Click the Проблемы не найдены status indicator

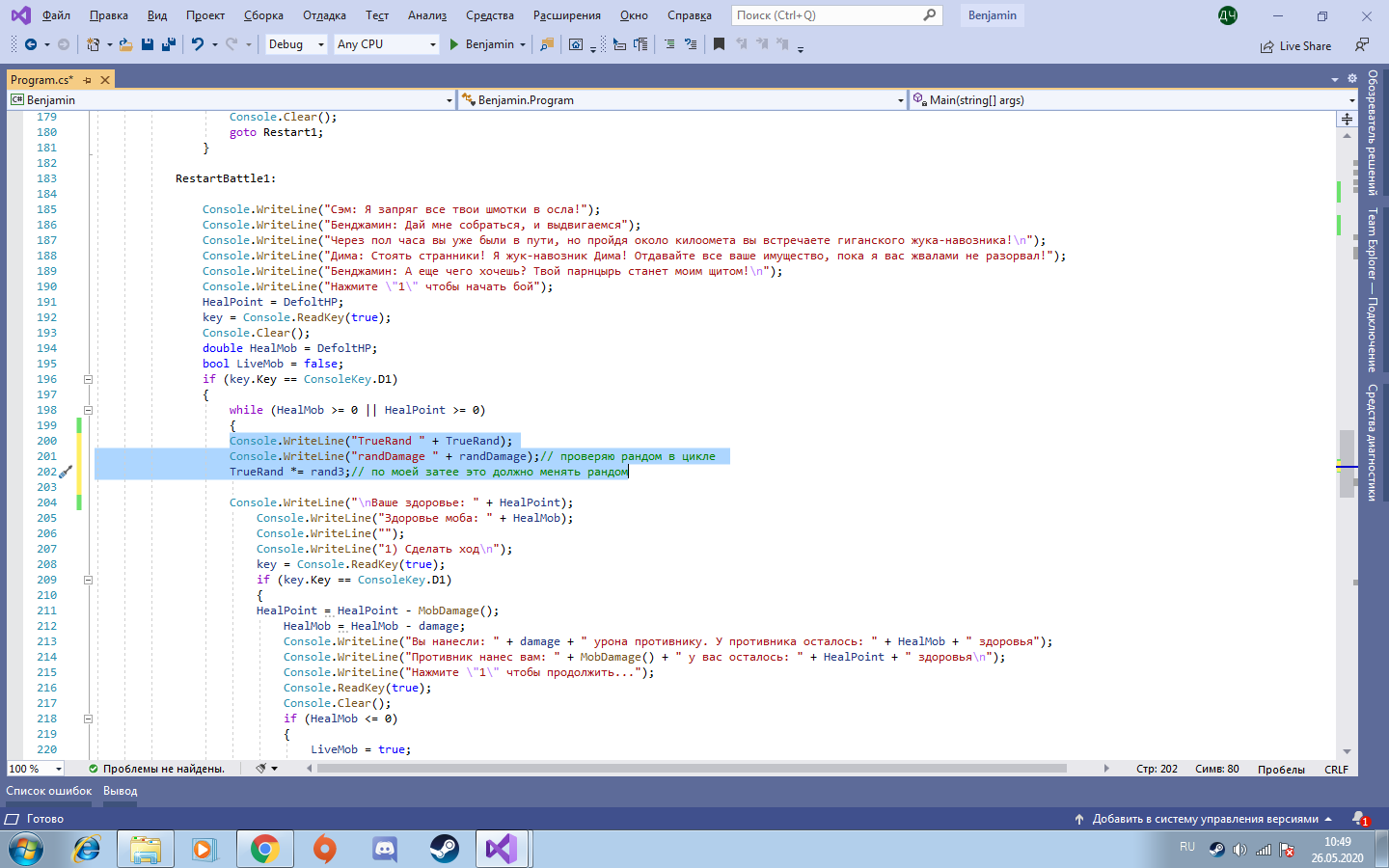pos(156,769)
